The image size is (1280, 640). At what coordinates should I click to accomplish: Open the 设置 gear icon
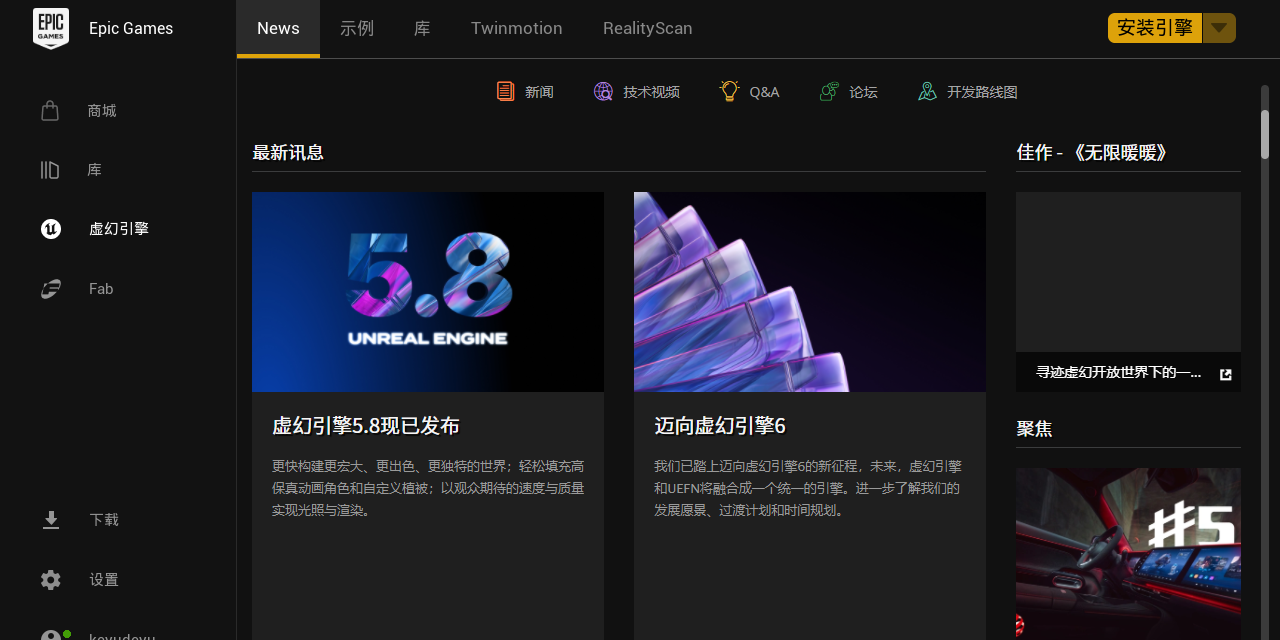click(x=51, y=580)
